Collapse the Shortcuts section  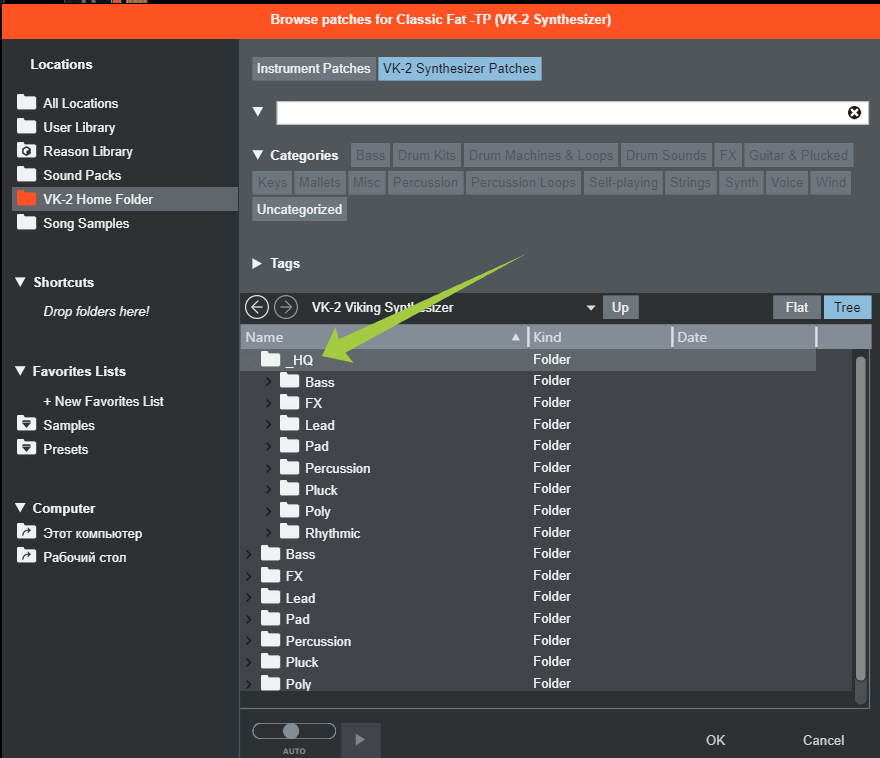tap(20, 282)
